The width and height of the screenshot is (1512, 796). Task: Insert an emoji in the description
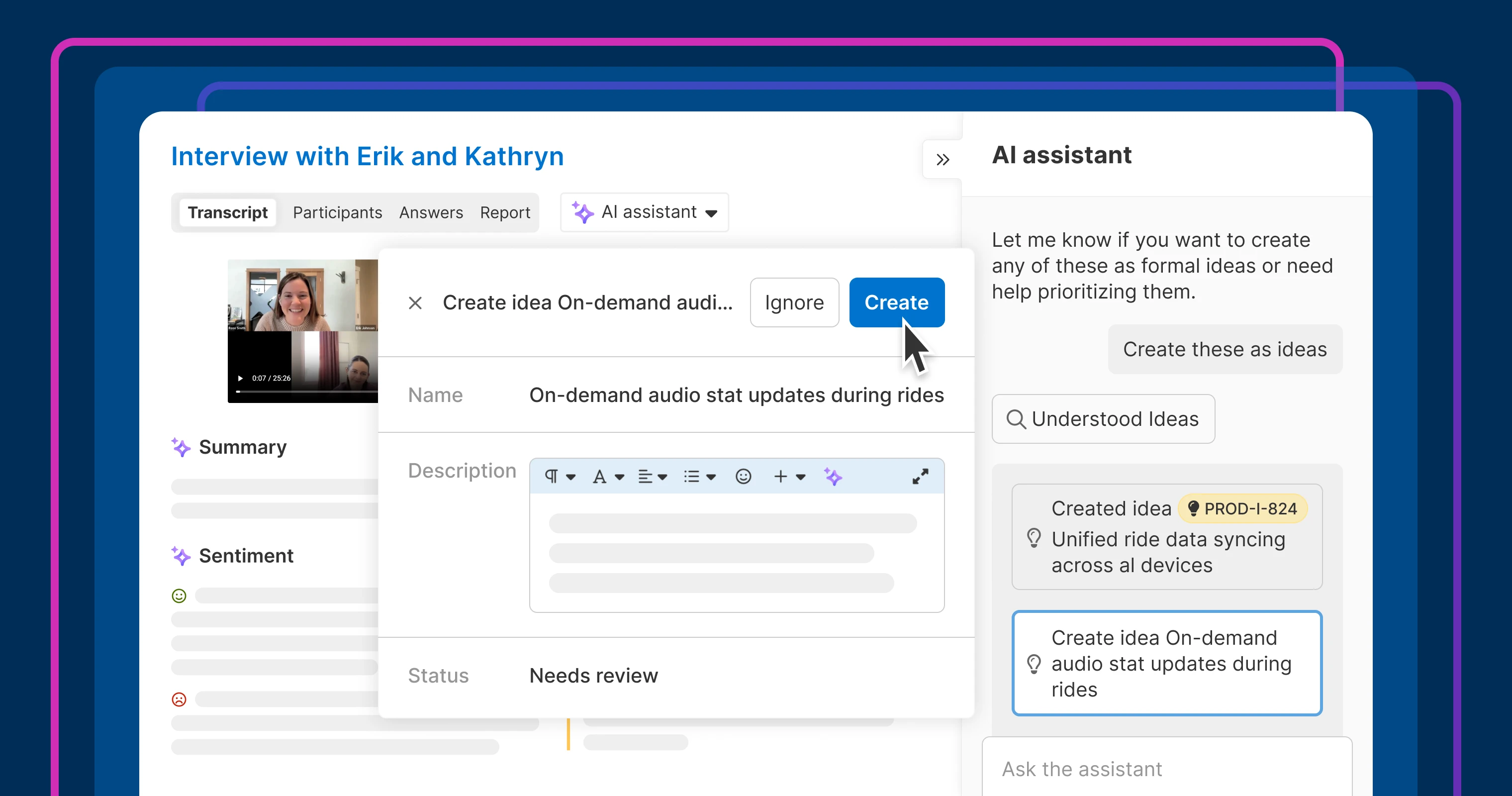[x=743, y=476]
